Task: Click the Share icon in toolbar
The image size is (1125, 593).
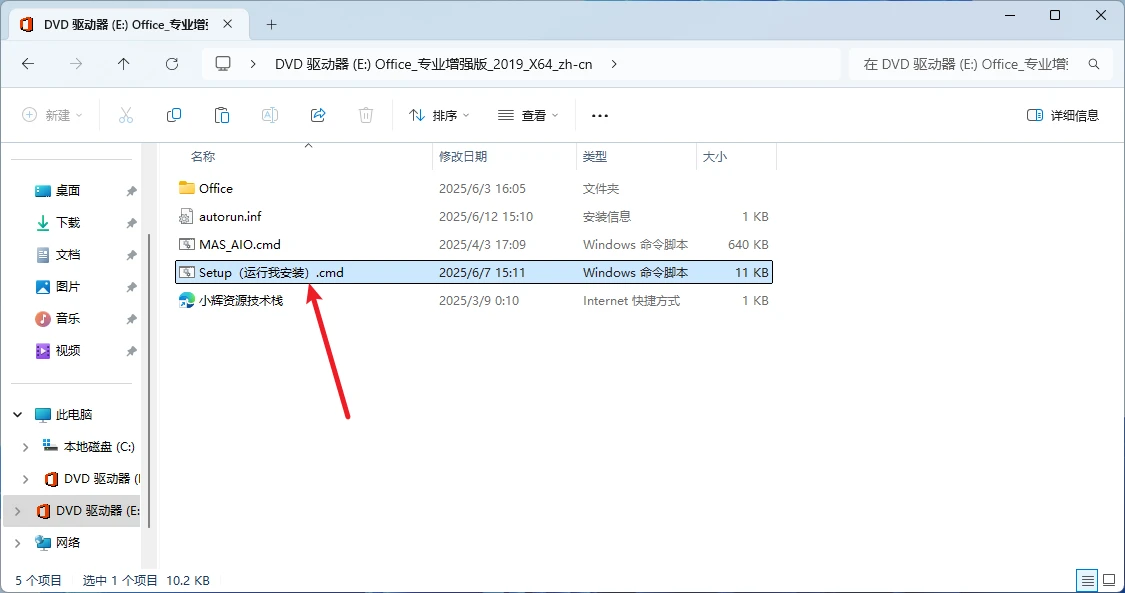Action: tap(318, 115)
